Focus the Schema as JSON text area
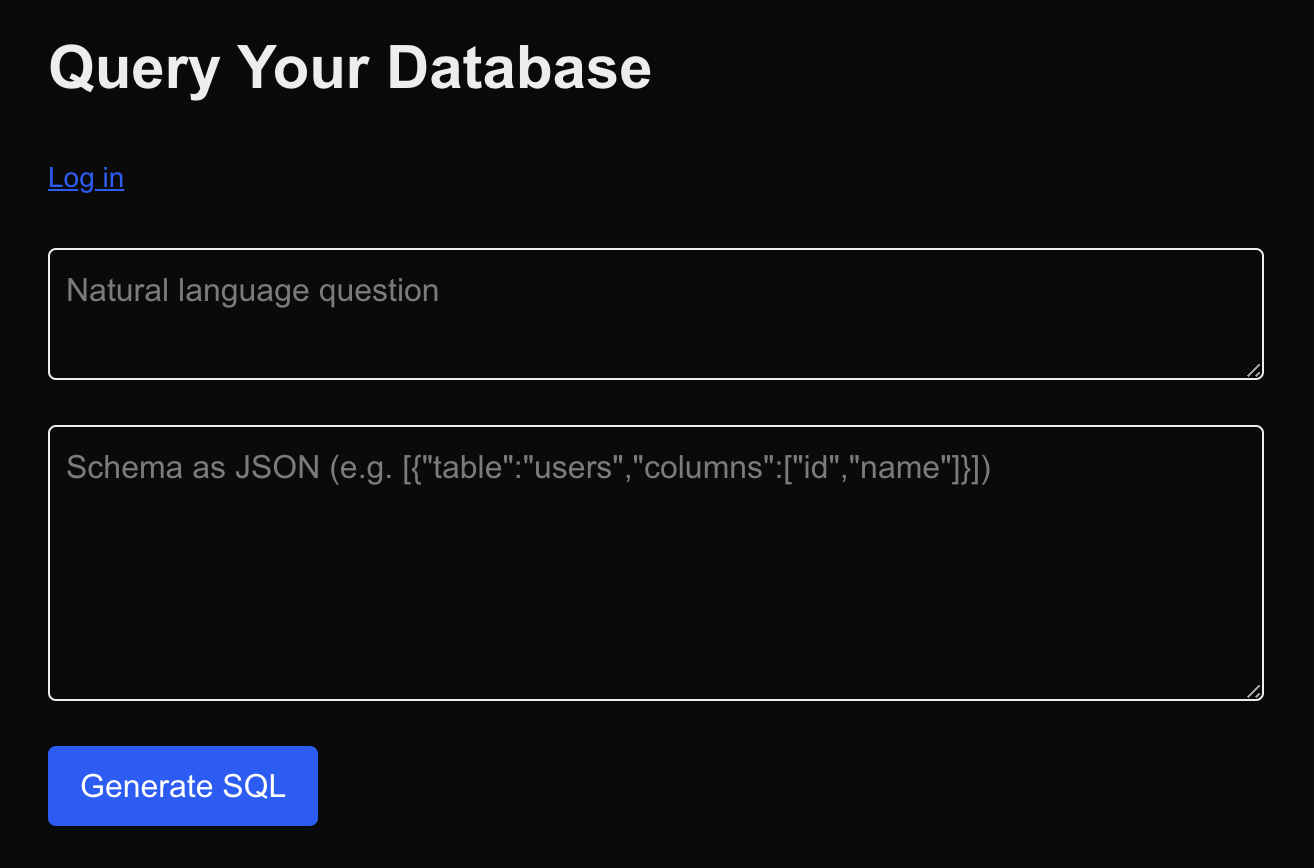Viewport: 1314px width, 868px height. [x=656, y=563]
